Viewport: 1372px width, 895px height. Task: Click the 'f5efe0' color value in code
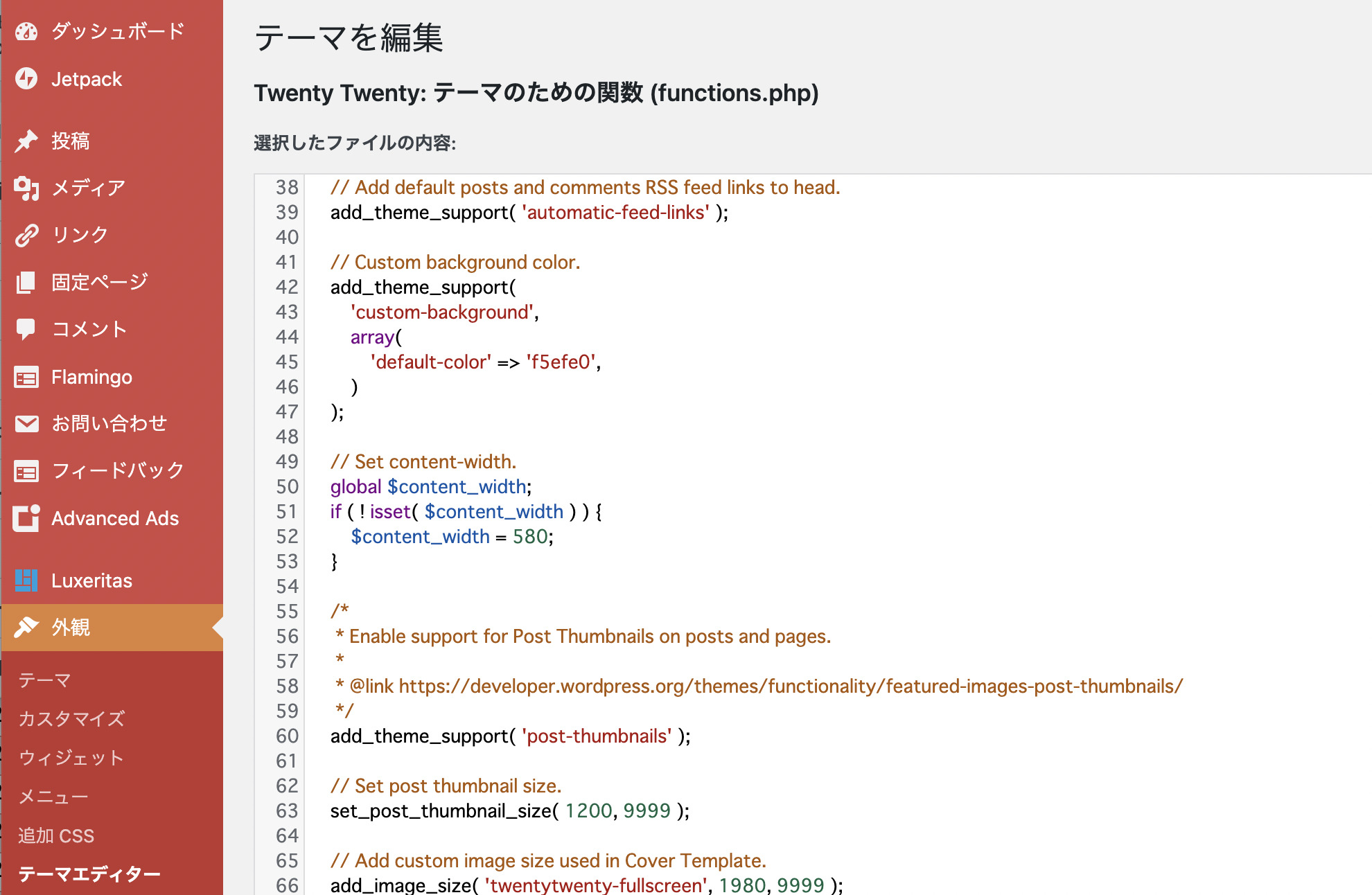pyautogui.click(x=561, y=362)
